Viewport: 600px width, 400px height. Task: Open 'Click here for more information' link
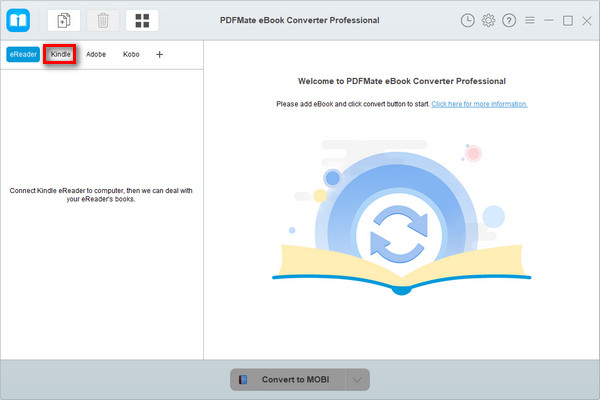tap(479, 104)
